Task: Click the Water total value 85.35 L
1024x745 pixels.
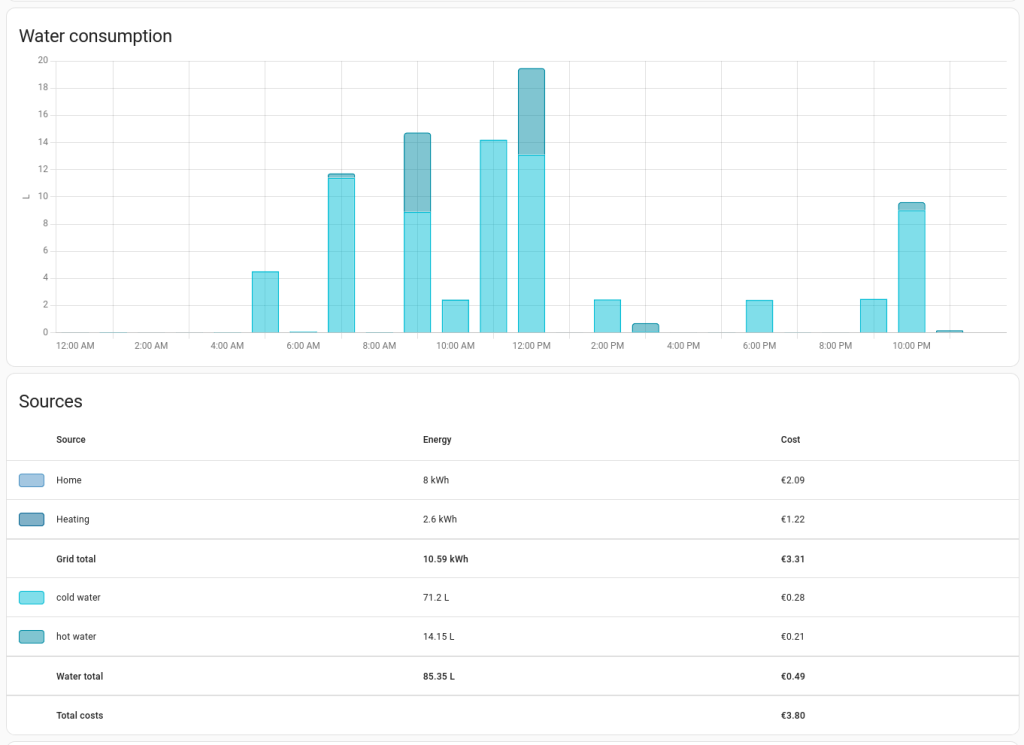Action: pos(439,676)
